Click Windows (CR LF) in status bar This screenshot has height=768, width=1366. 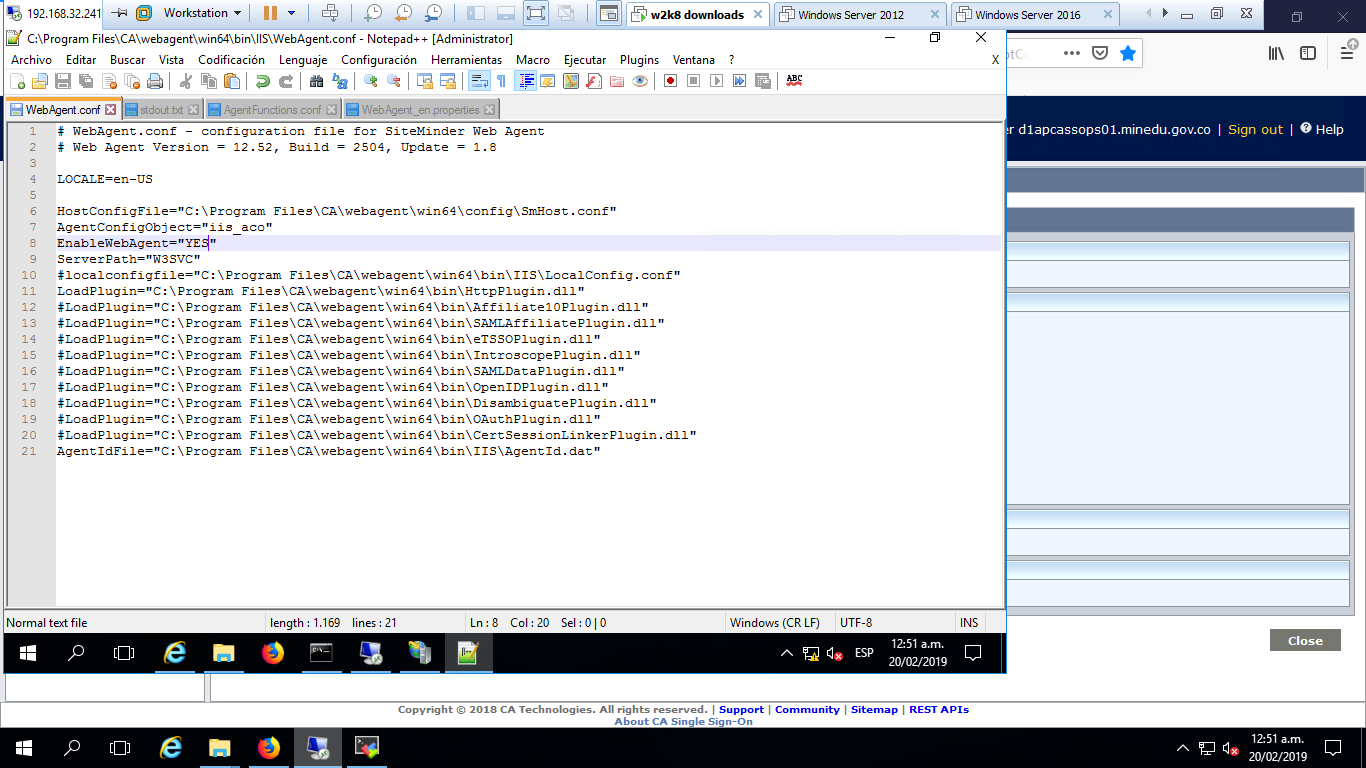tap(775, 622)
